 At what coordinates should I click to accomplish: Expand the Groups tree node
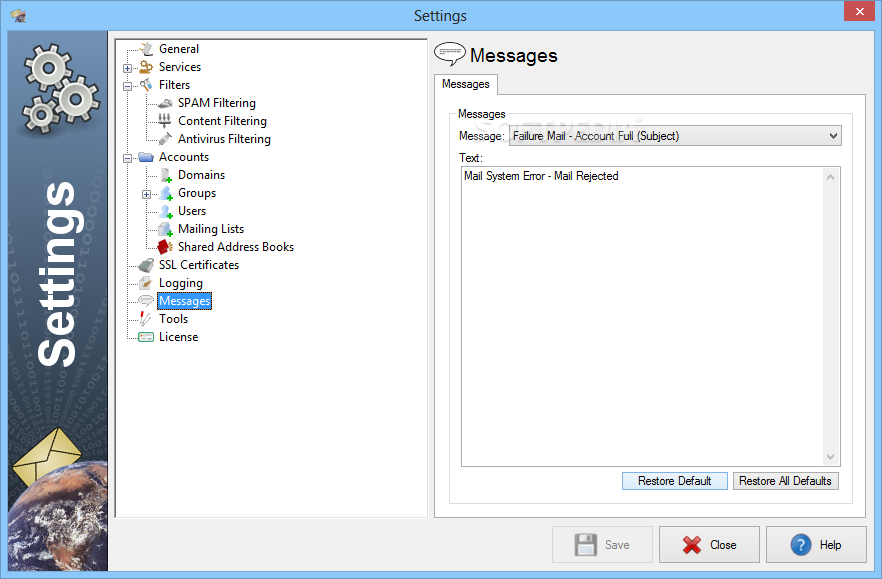(147, 194)
